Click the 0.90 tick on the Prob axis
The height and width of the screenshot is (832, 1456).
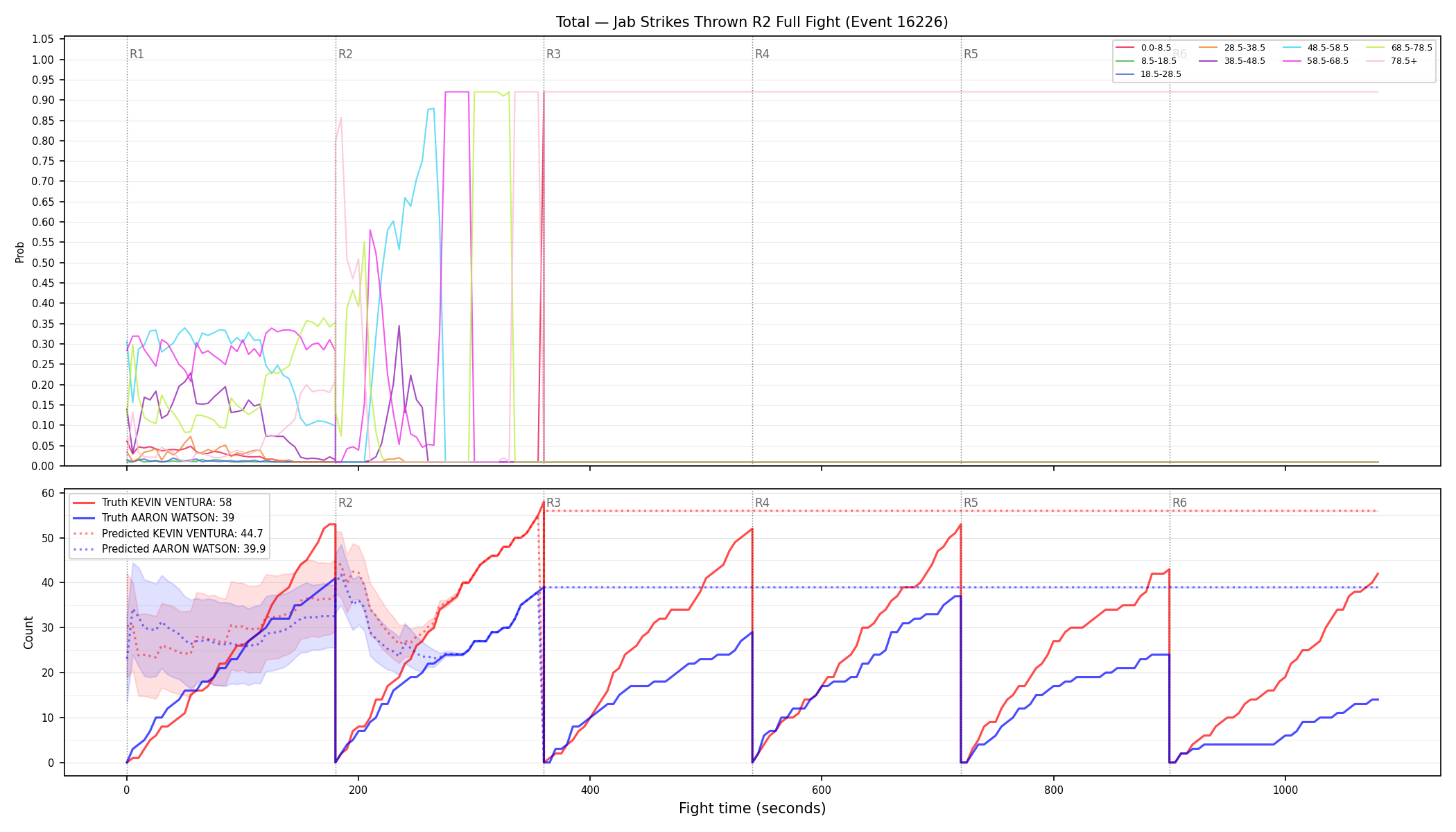tap(43, 101)
